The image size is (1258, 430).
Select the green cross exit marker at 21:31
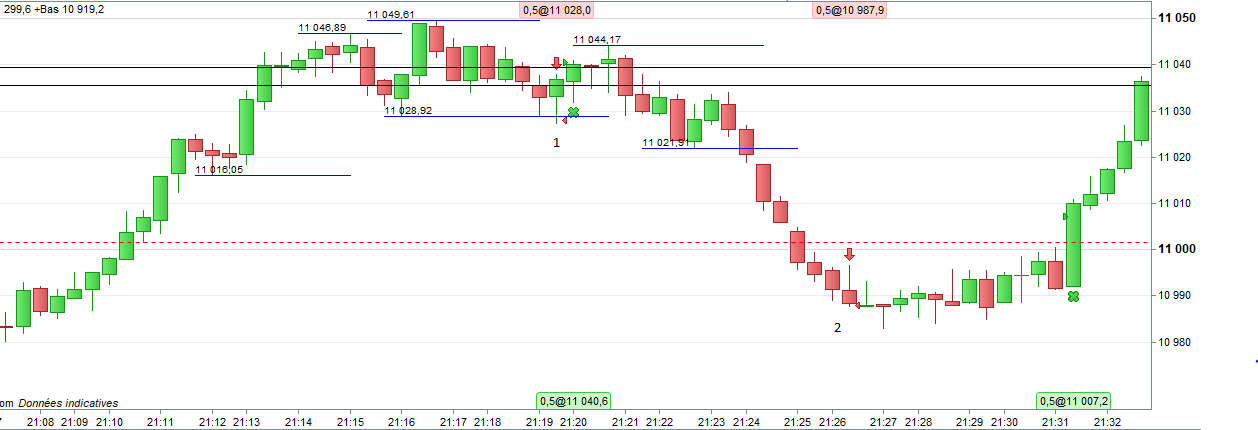(1073, 297)
